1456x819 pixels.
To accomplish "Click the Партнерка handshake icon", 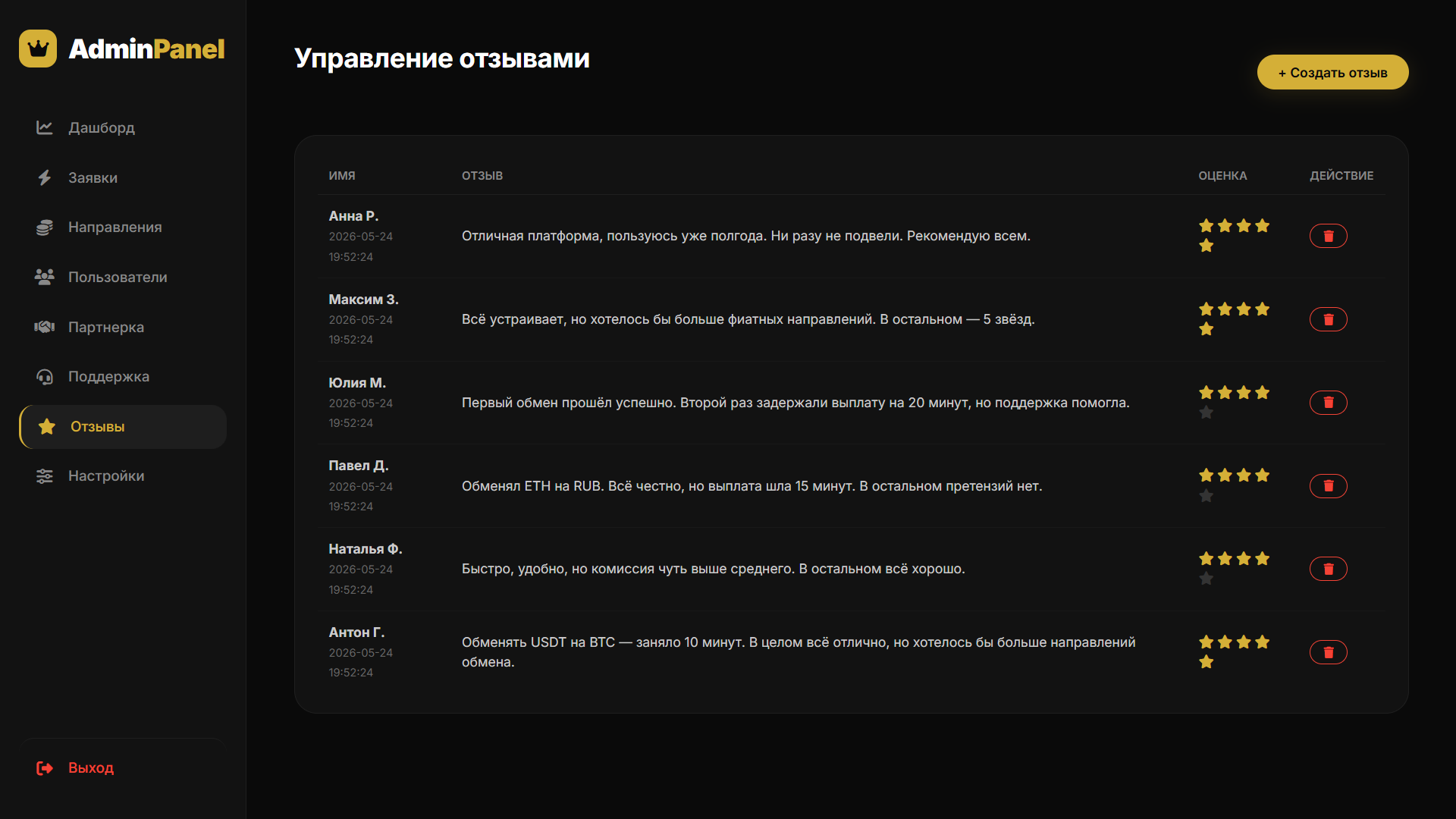I will click(x=45, y=327).
